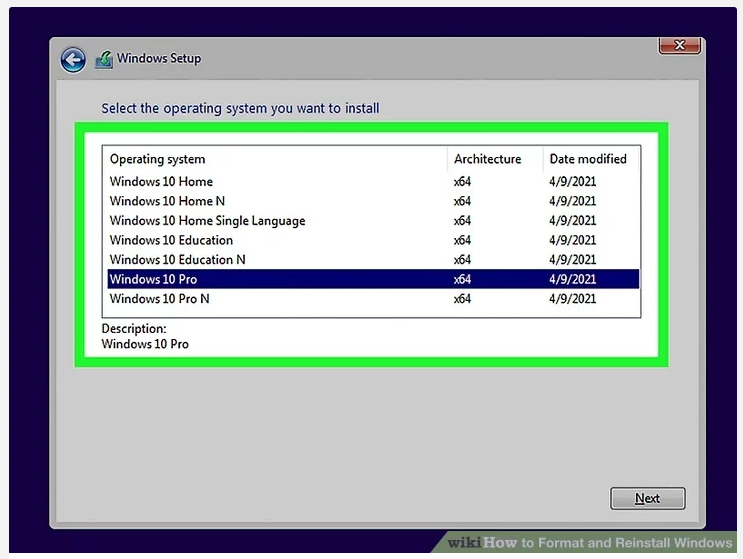The image size is (743, 559).
Task: Click the Operating system column header
Action: (x=157, y=159)
